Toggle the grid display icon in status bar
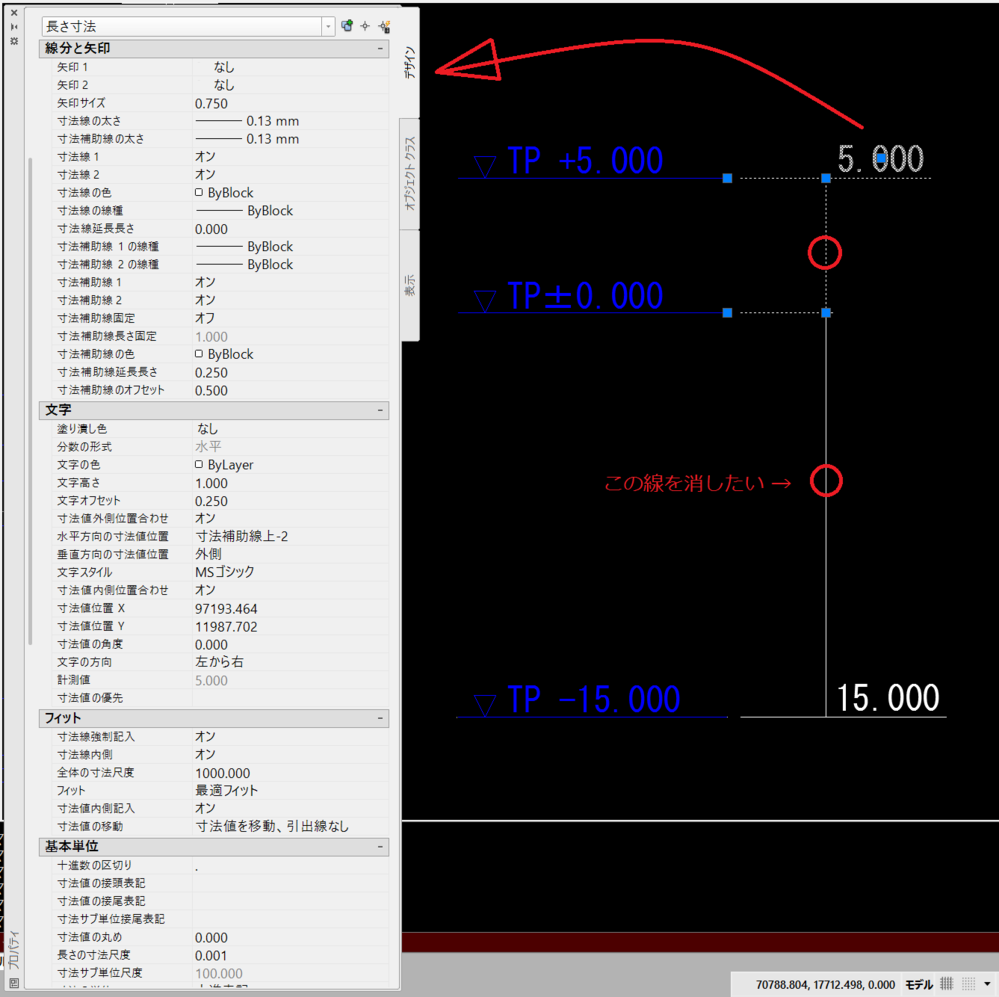The width and height of the screenshot is (999, 997). (947, 984)
